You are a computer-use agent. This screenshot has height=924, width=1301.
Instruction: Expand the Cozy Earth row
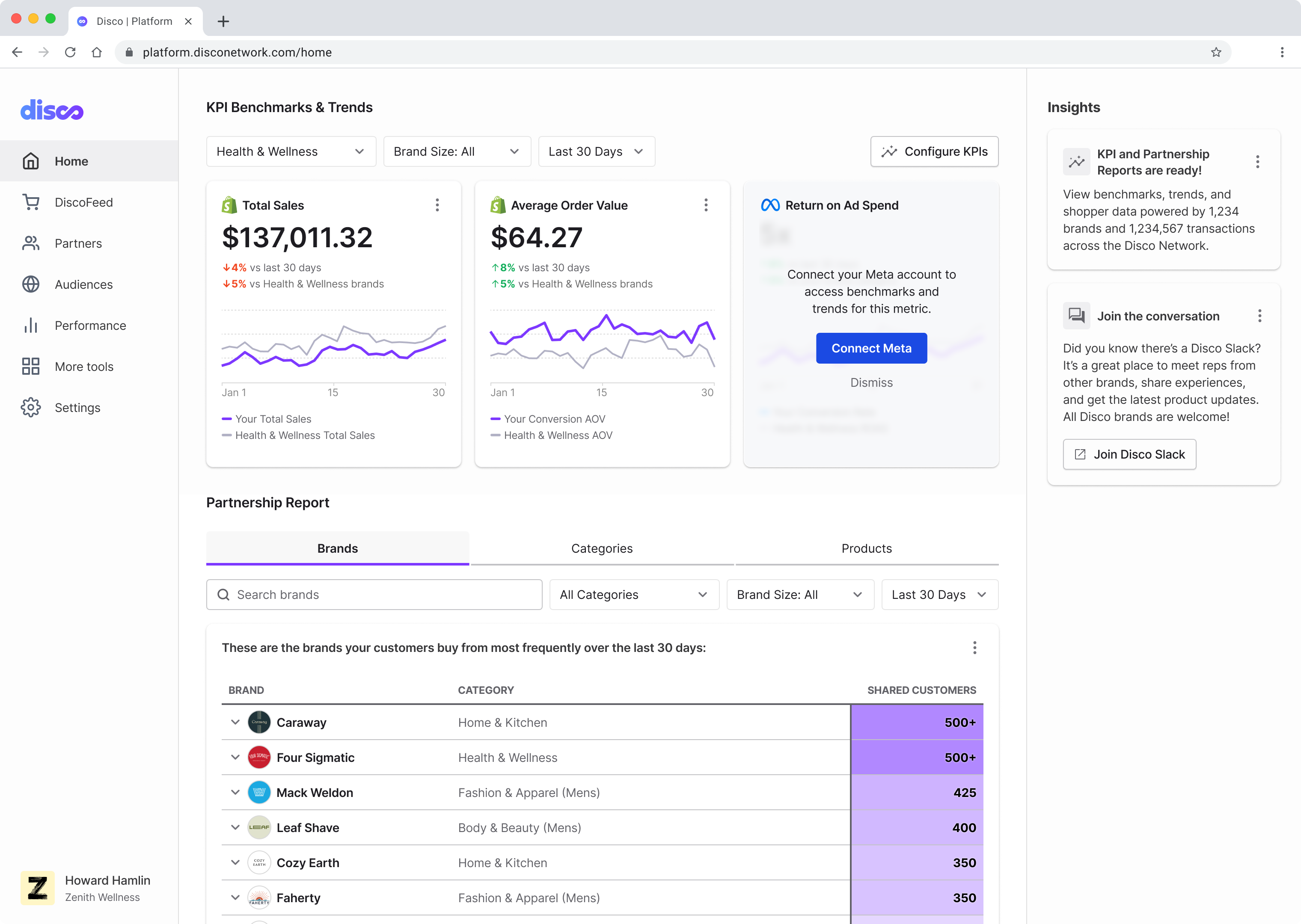pyautogui.click(x=235, y=862)
